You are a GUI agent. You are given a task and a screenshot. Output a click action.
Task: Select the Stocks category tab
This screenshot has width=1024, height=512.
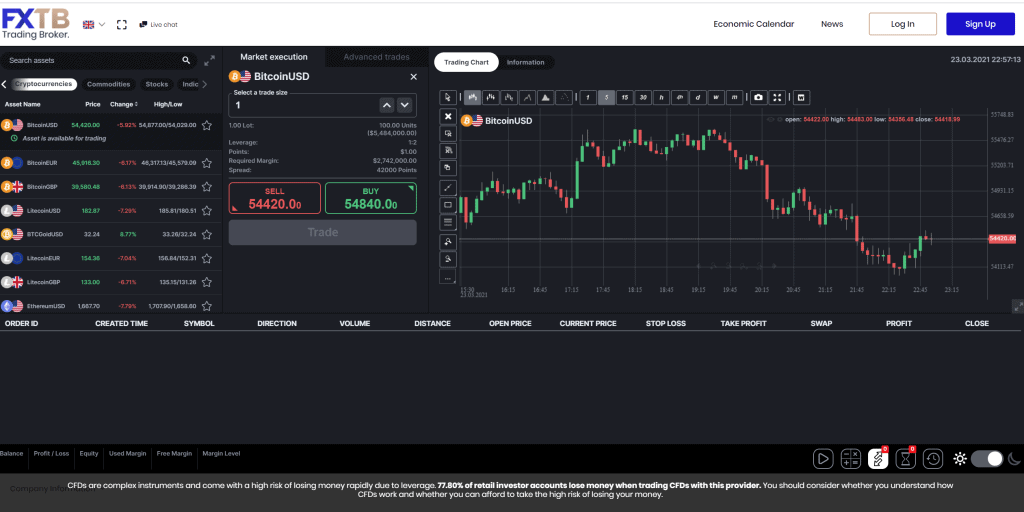157,84
